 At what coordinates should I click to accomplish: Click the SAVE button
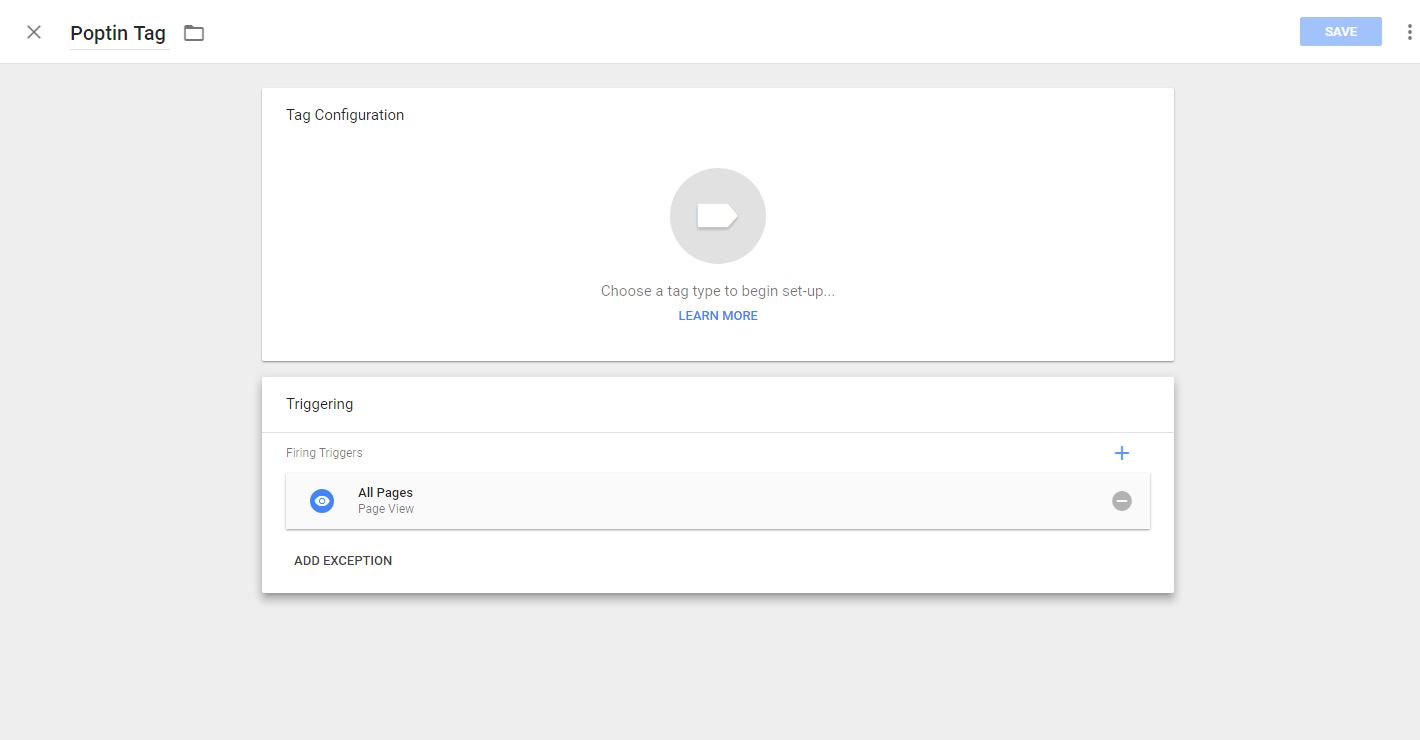pyautogui.click(x=1340, y=32)
